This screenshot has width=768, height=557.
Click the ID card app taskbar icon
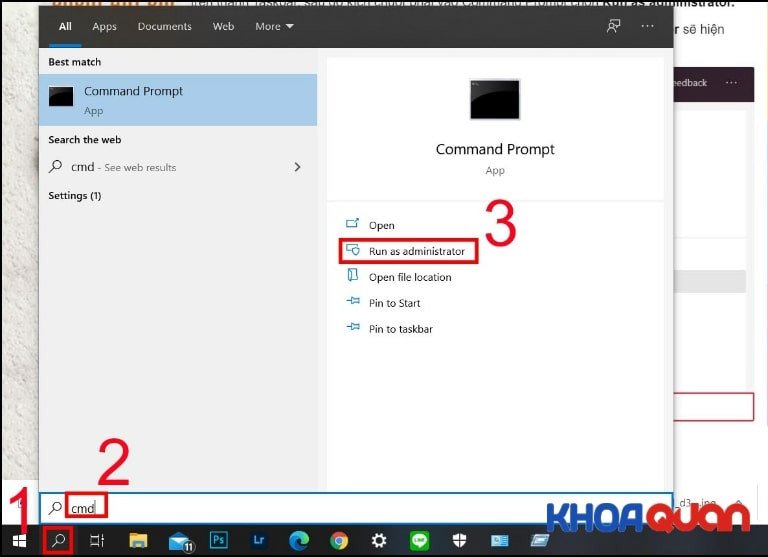(500, 541)
